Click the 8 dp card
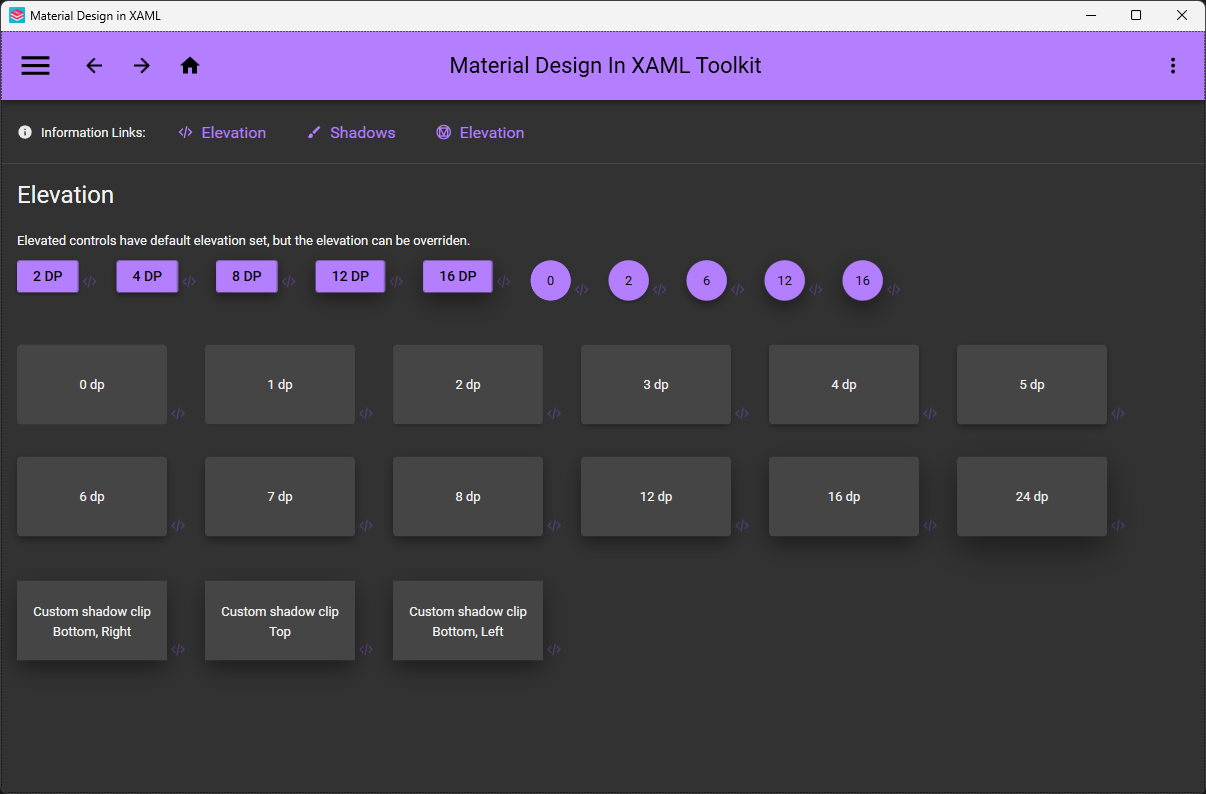 [468, 497]
